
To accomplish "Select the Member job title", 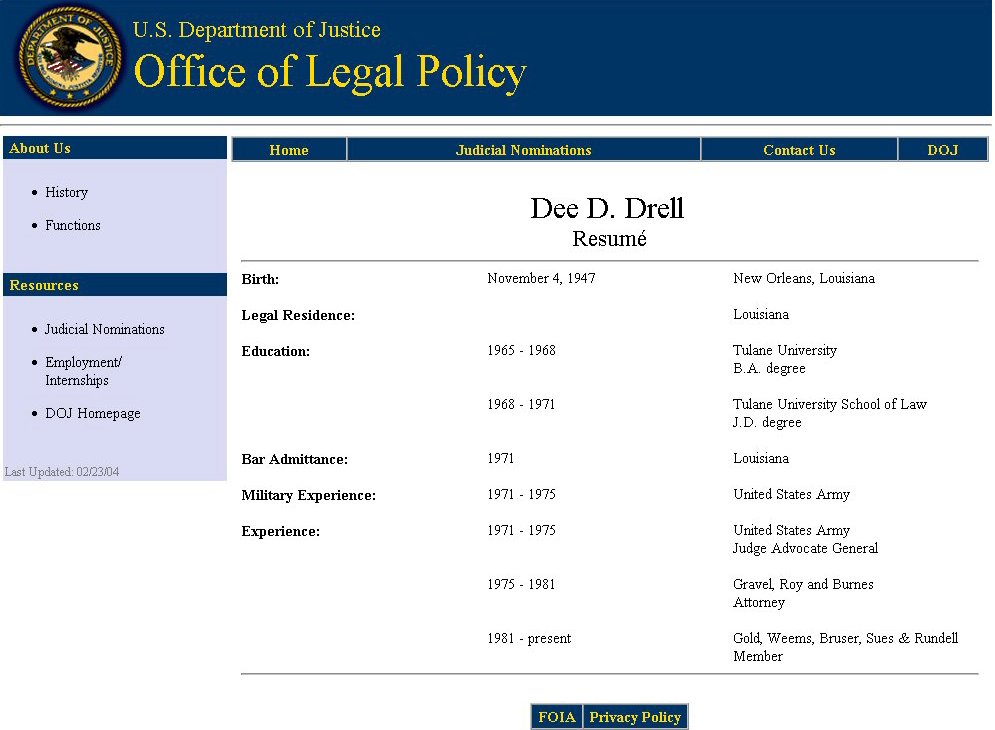I will coord(758,656).
